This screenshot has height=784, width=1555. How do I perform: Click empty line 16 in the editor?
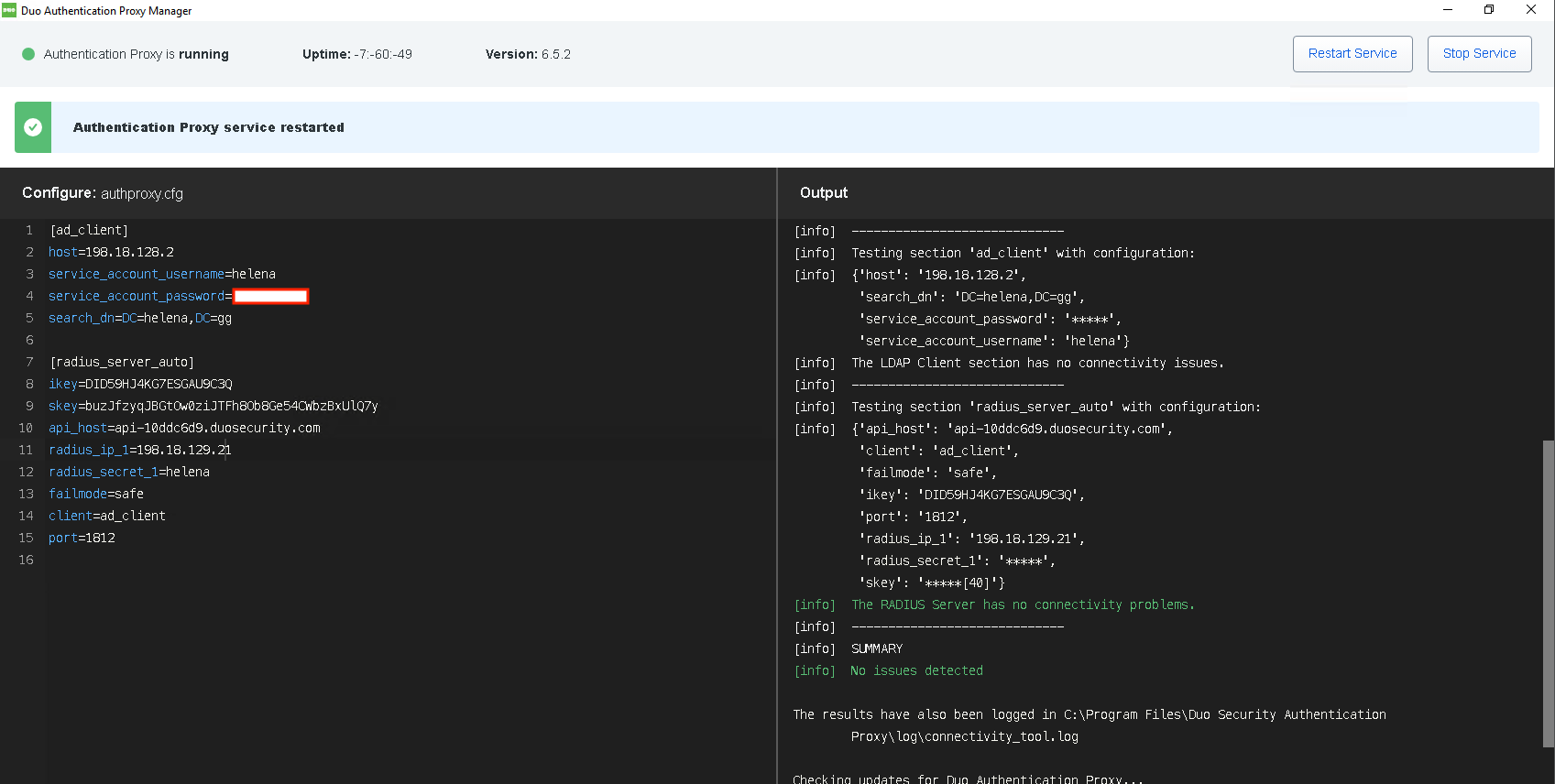coord(275,560)
